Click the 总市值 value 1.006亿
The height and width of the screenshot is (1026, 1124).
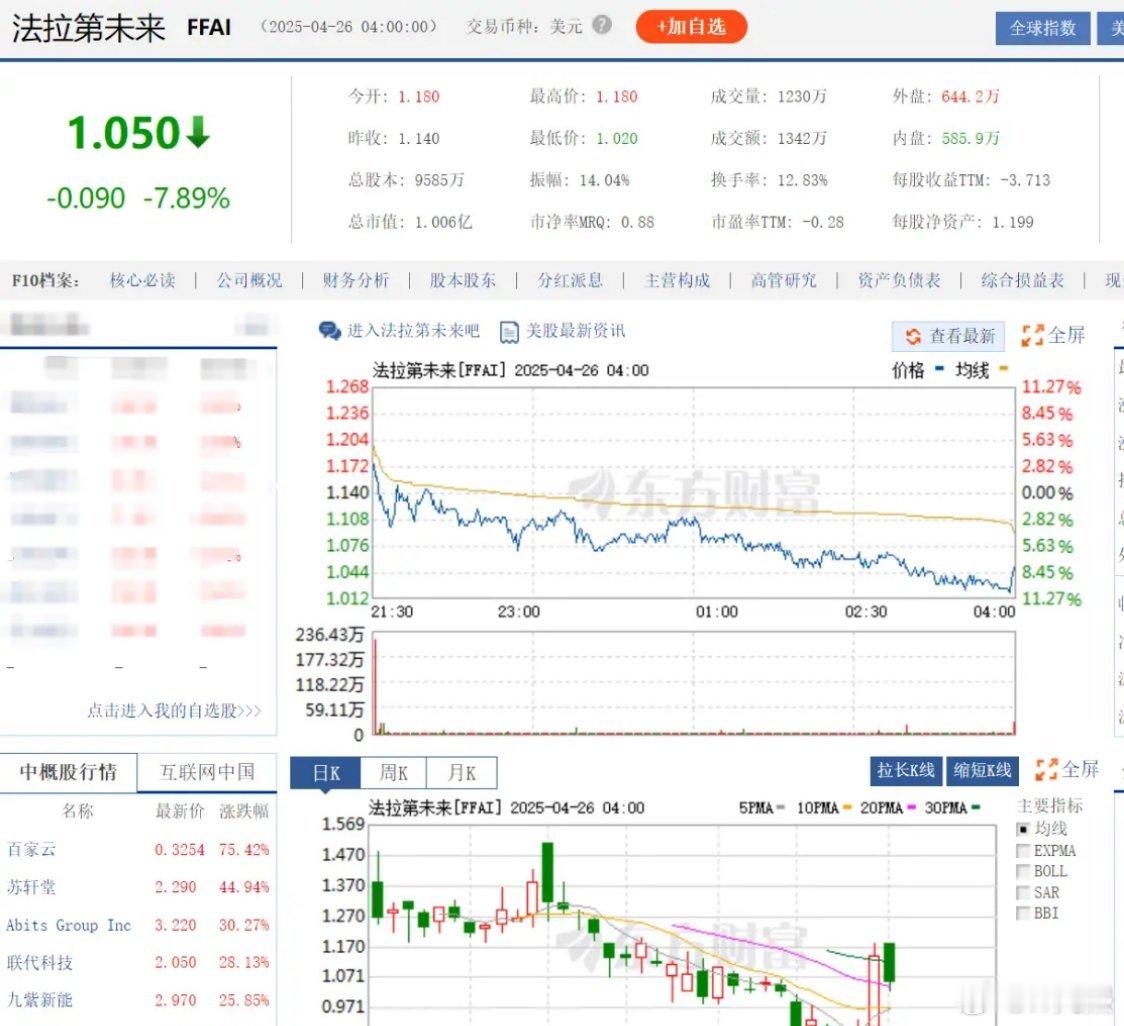[443, 222]
